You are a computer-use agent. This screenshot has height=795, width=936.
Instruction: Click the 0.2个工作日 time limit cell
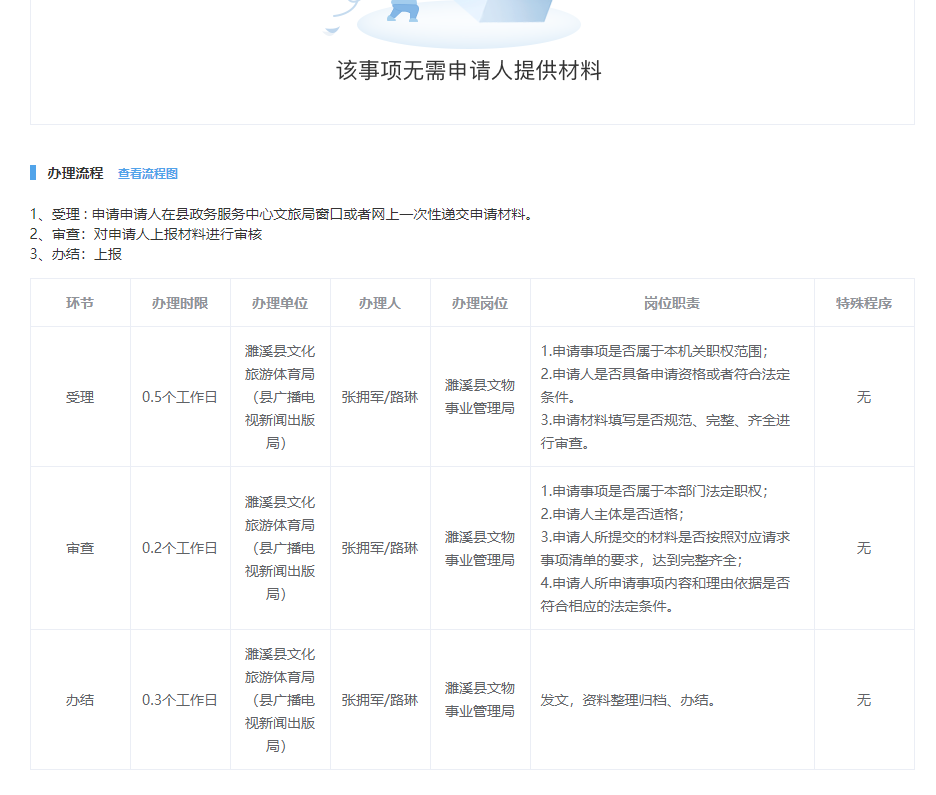[180, 548]
